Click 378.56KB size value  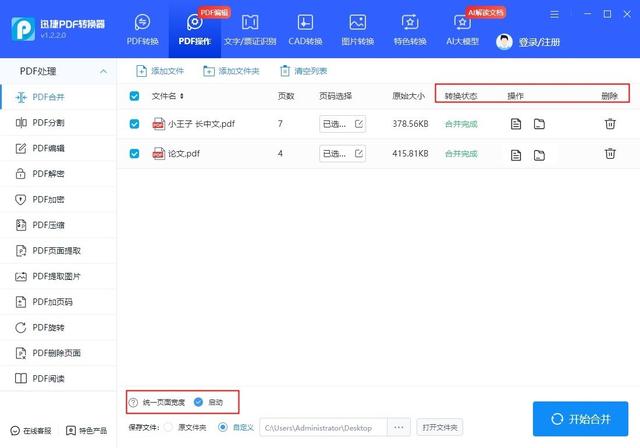tap(410, 124)
